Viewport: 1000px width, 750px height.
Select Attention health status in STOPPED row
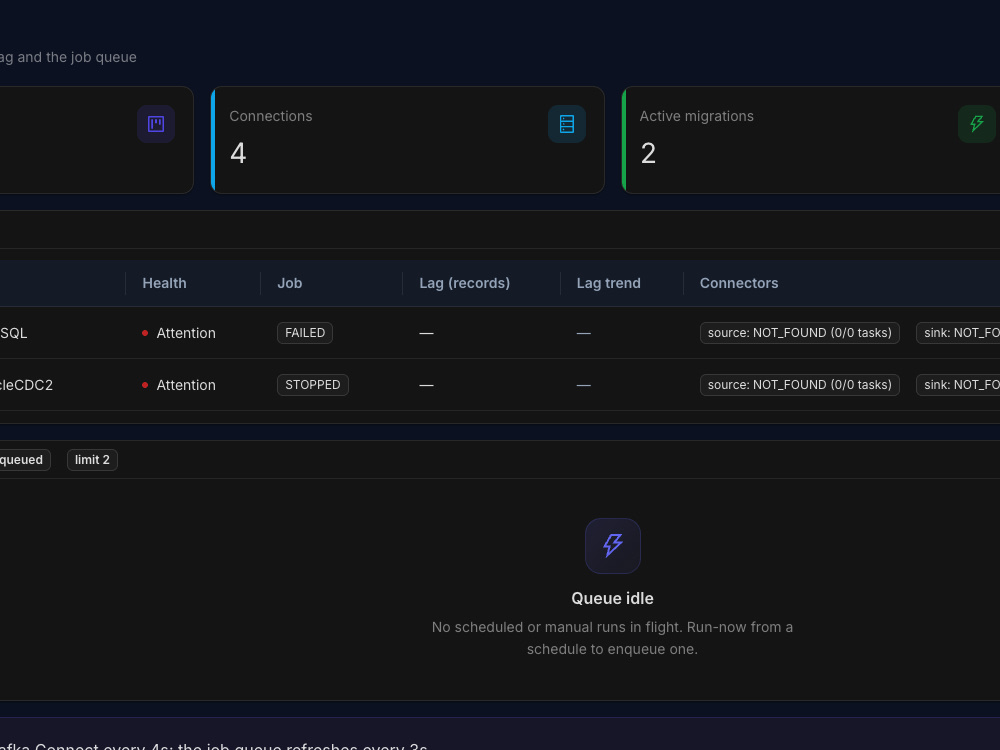(179, 385)
